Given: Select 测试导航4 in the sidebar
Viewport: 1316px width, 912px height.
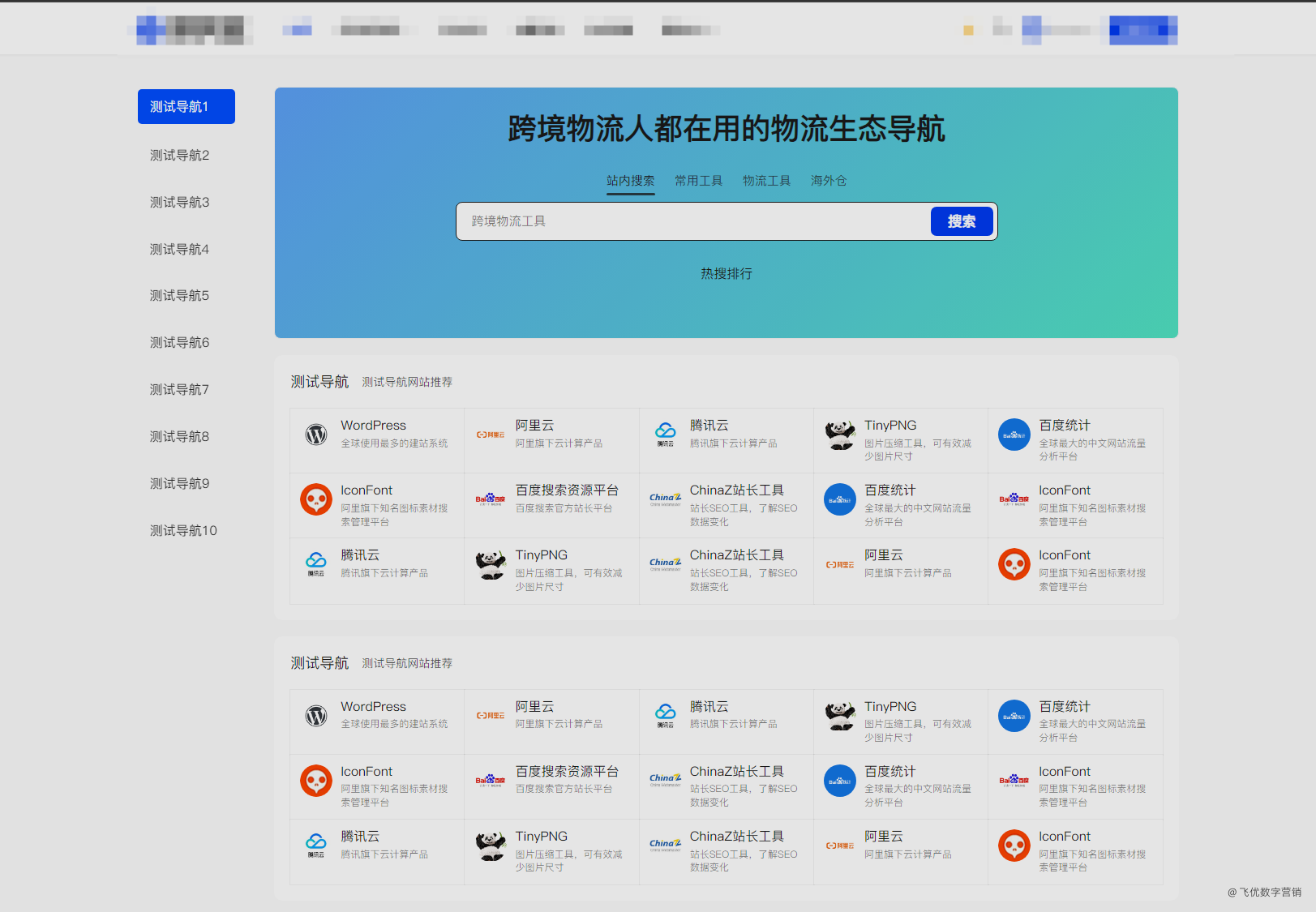Looking at the screenshot, I should point(180,249).
